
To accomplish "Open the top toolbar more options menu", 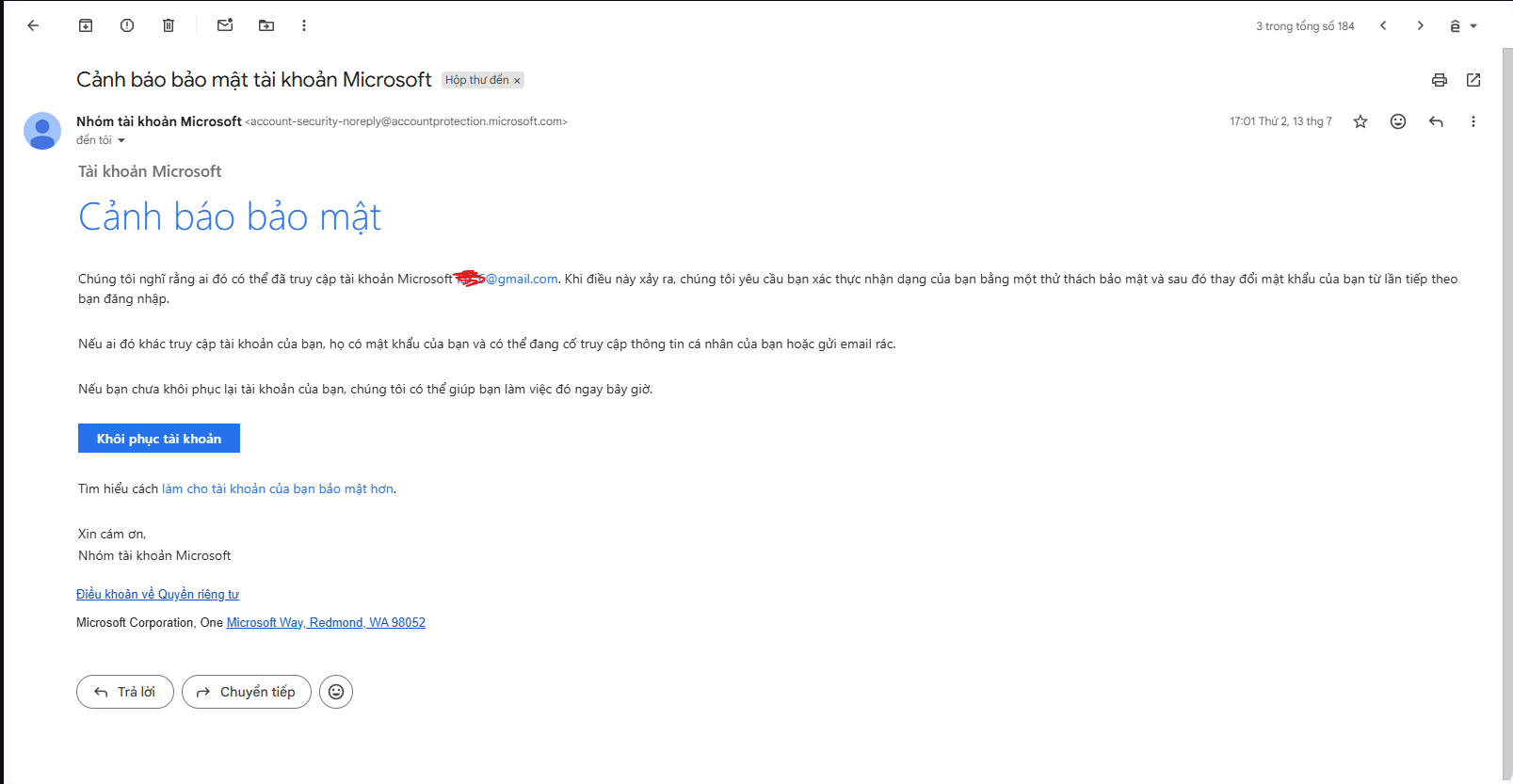I will [304, 25].
